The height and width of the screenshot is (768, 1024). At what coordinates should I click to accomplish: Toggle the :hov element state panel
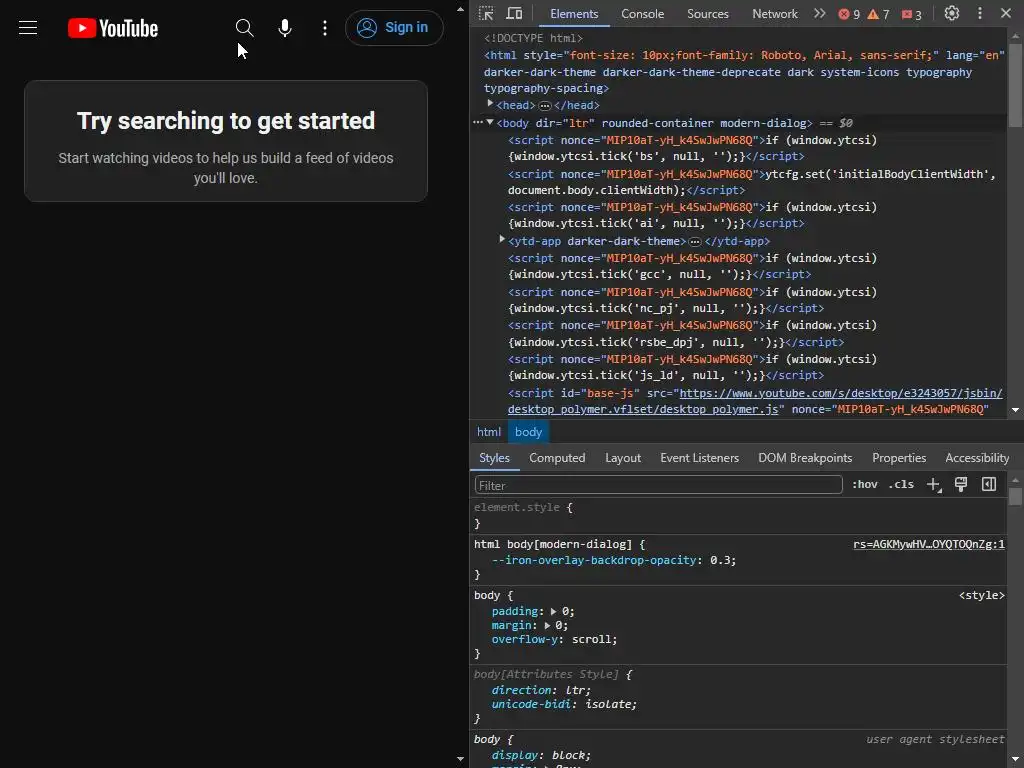coord(865,485)
